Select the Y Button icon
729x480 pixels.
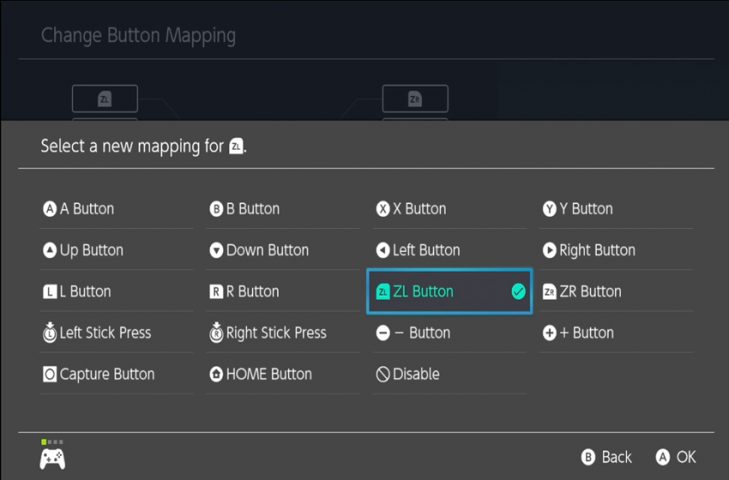(549, 209)
